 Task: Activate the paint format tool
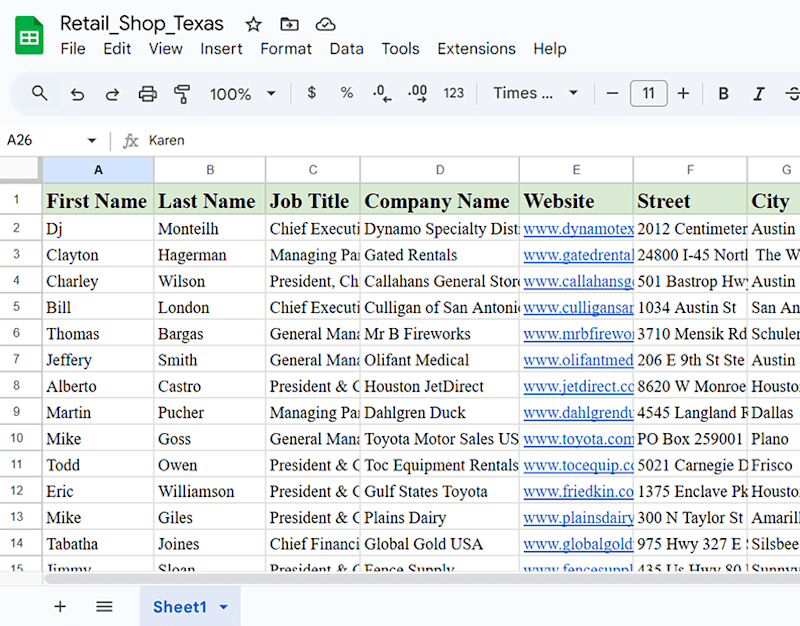tap(182, 94)
